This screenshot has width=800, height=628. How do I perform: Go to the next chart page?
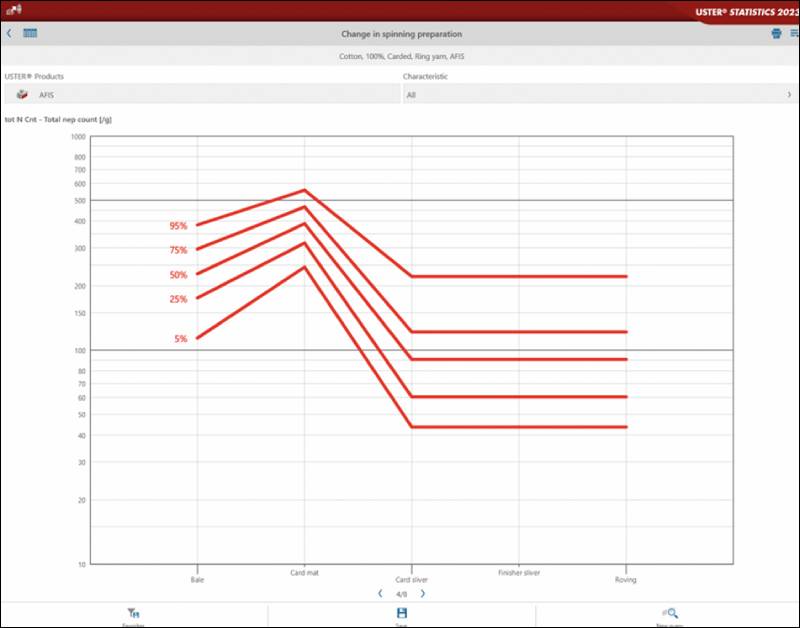click(x=423, y=593)
